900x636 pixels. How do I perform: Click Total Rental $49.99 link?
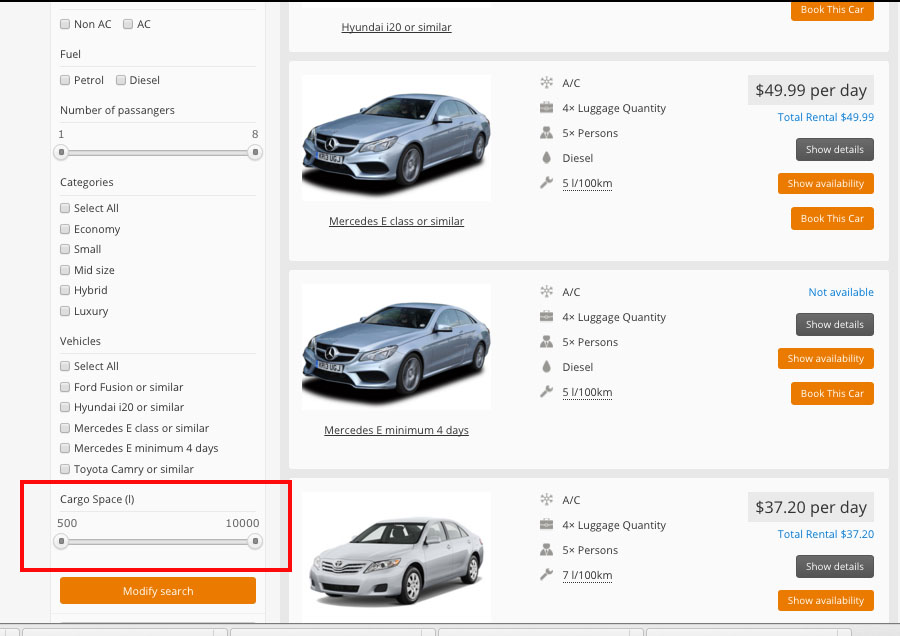[825, 117]
